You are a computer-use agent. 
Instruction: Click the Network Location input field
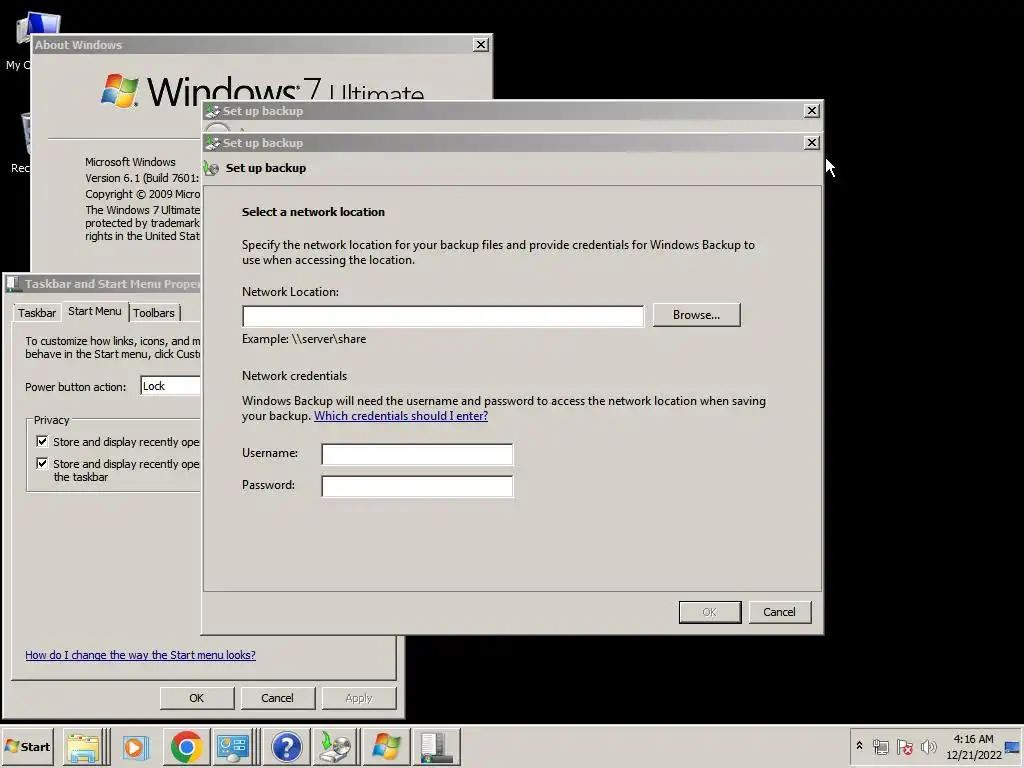tap(443, 316)
